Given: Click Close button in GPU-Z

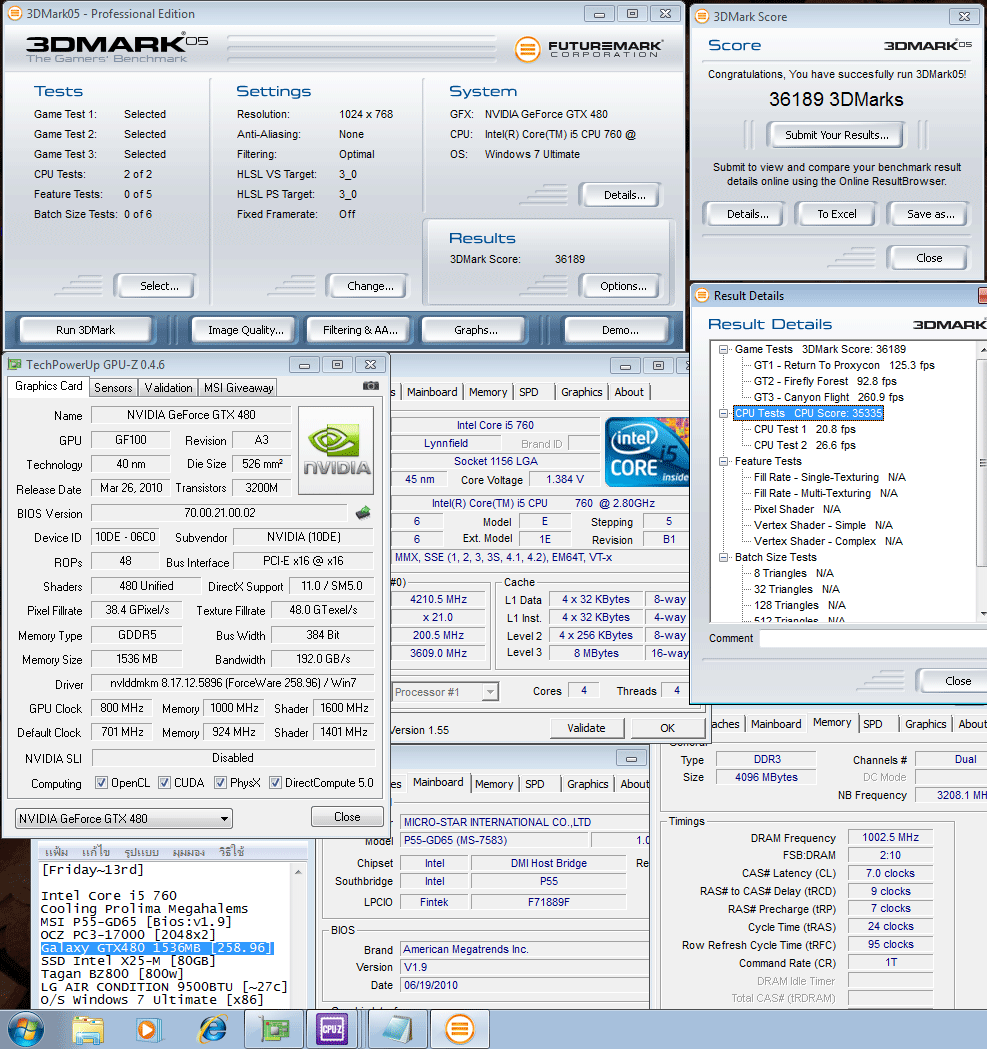Looking at the screenshot, I should tap(347, 817).
